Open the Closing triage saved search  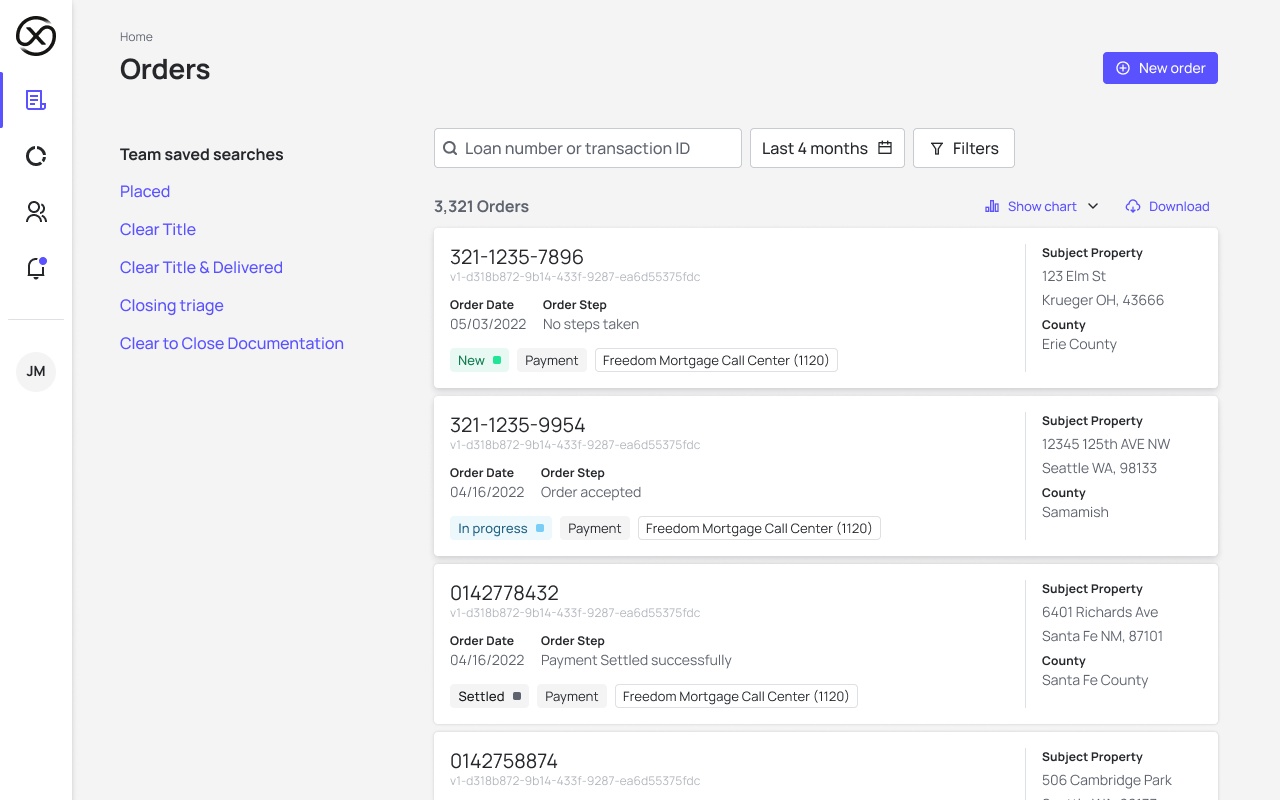[x=172, y=305]
